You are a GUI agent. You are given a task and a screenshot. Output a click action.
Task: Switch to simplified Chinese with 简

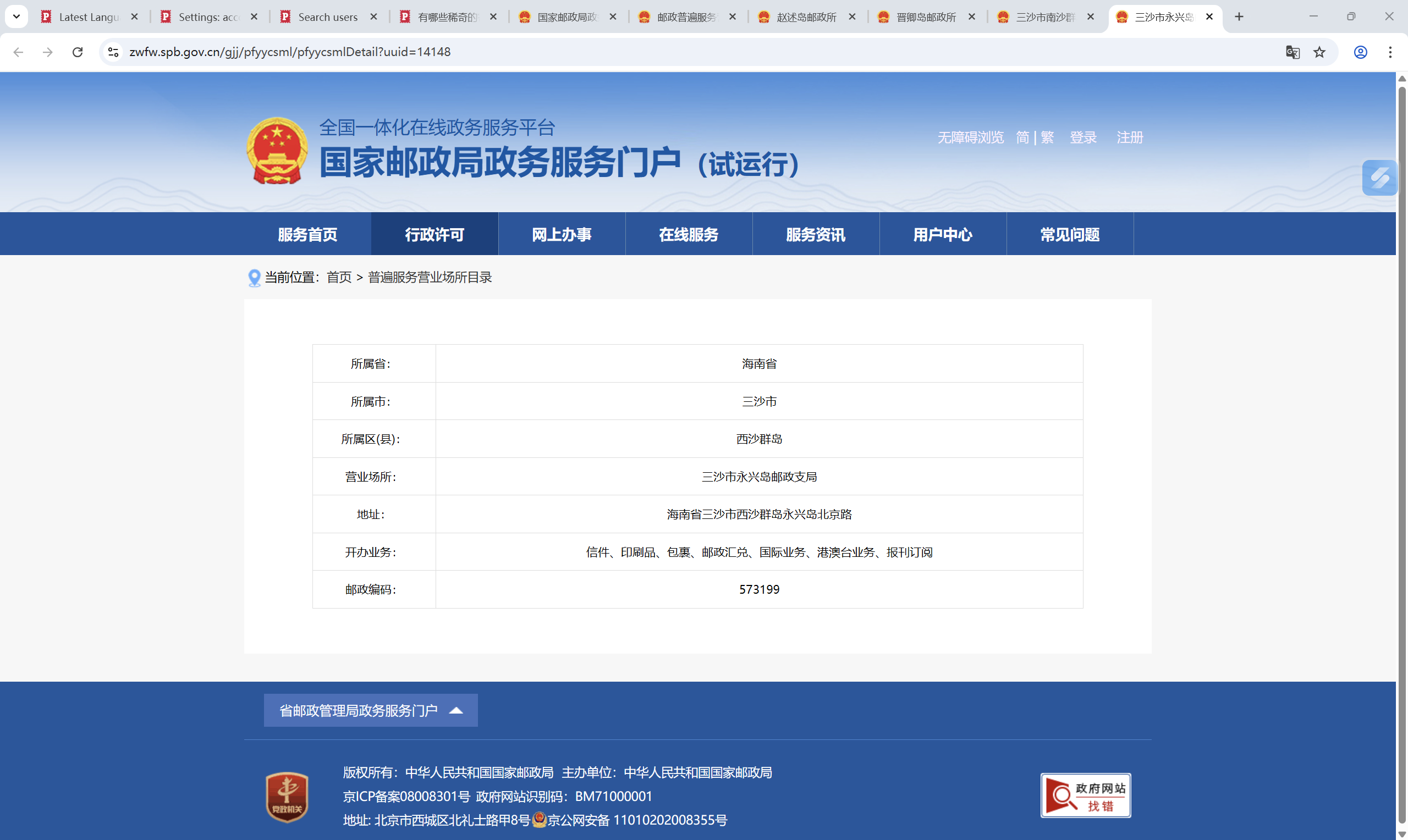tap(1022, 137)
